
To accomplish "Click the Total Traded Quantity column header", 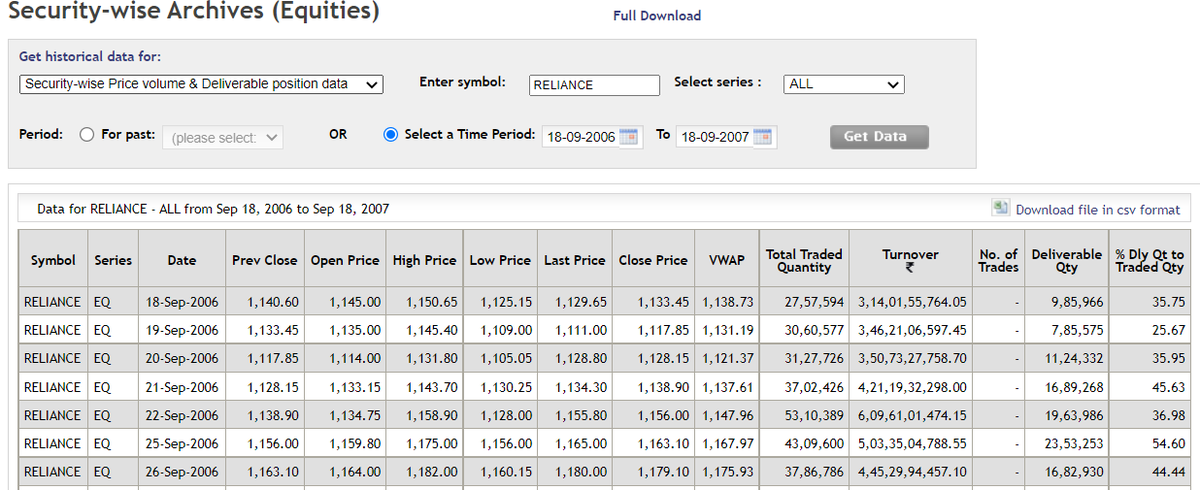I will click(x=804, y=260).
